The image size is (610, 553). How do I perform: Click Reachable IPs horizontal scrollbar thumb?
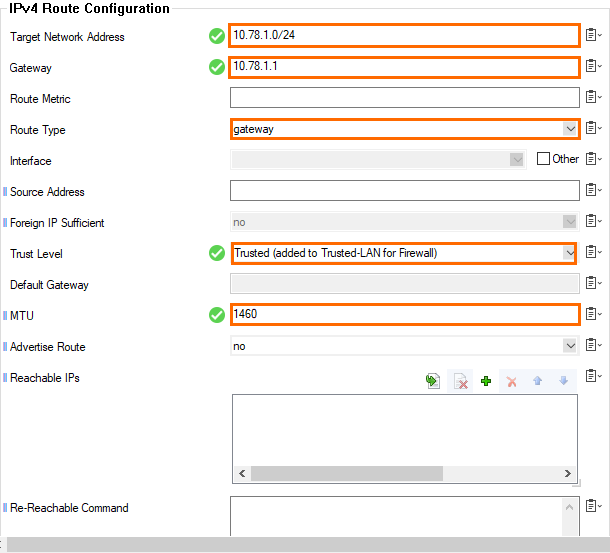tap(347, 474)
